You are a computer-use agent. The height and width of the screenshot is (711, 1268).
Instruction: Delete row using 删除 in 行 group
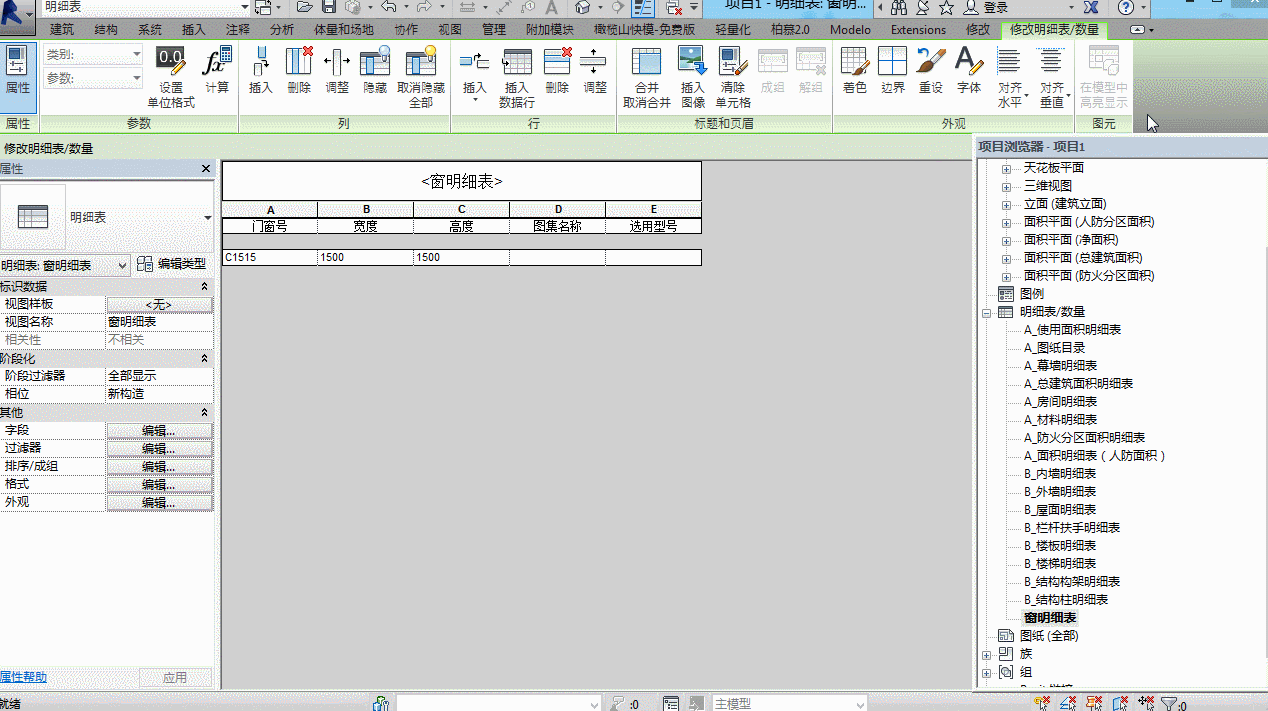[557, 70]
